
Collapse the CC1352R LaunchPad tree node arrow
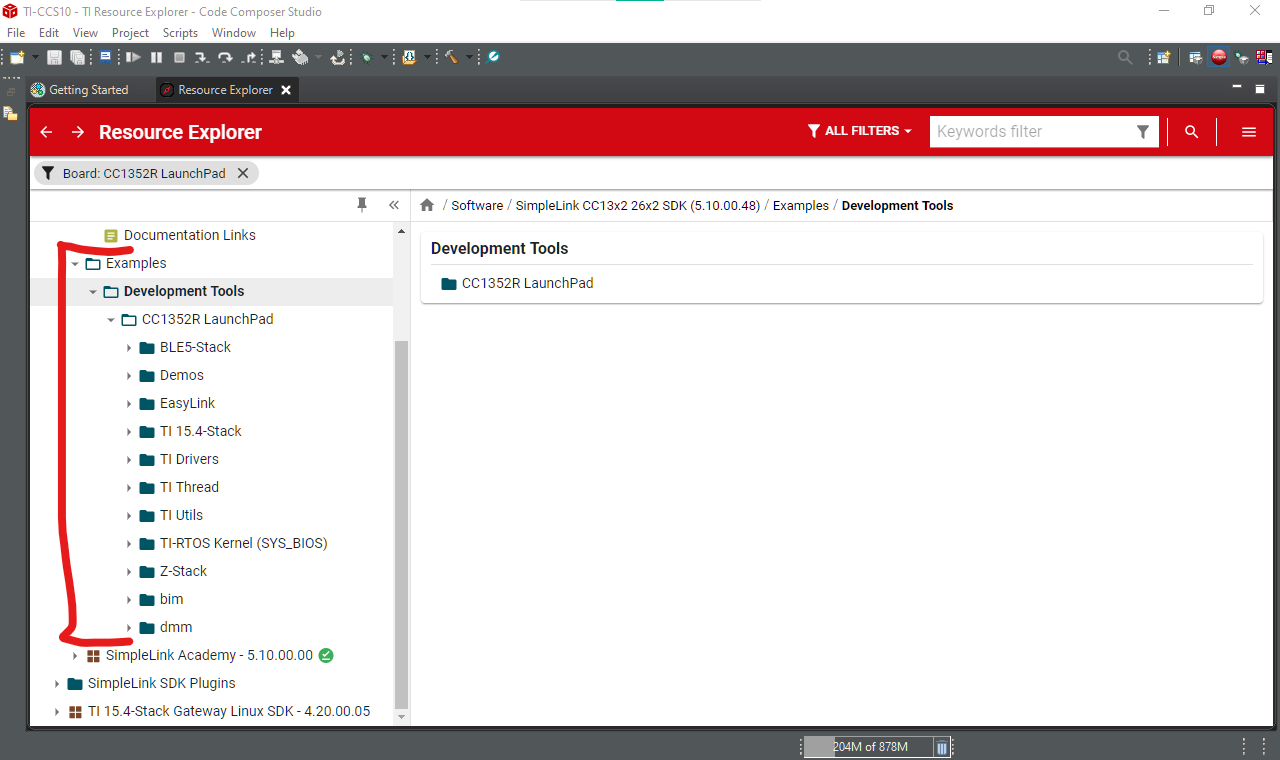[x=111, y=320]
